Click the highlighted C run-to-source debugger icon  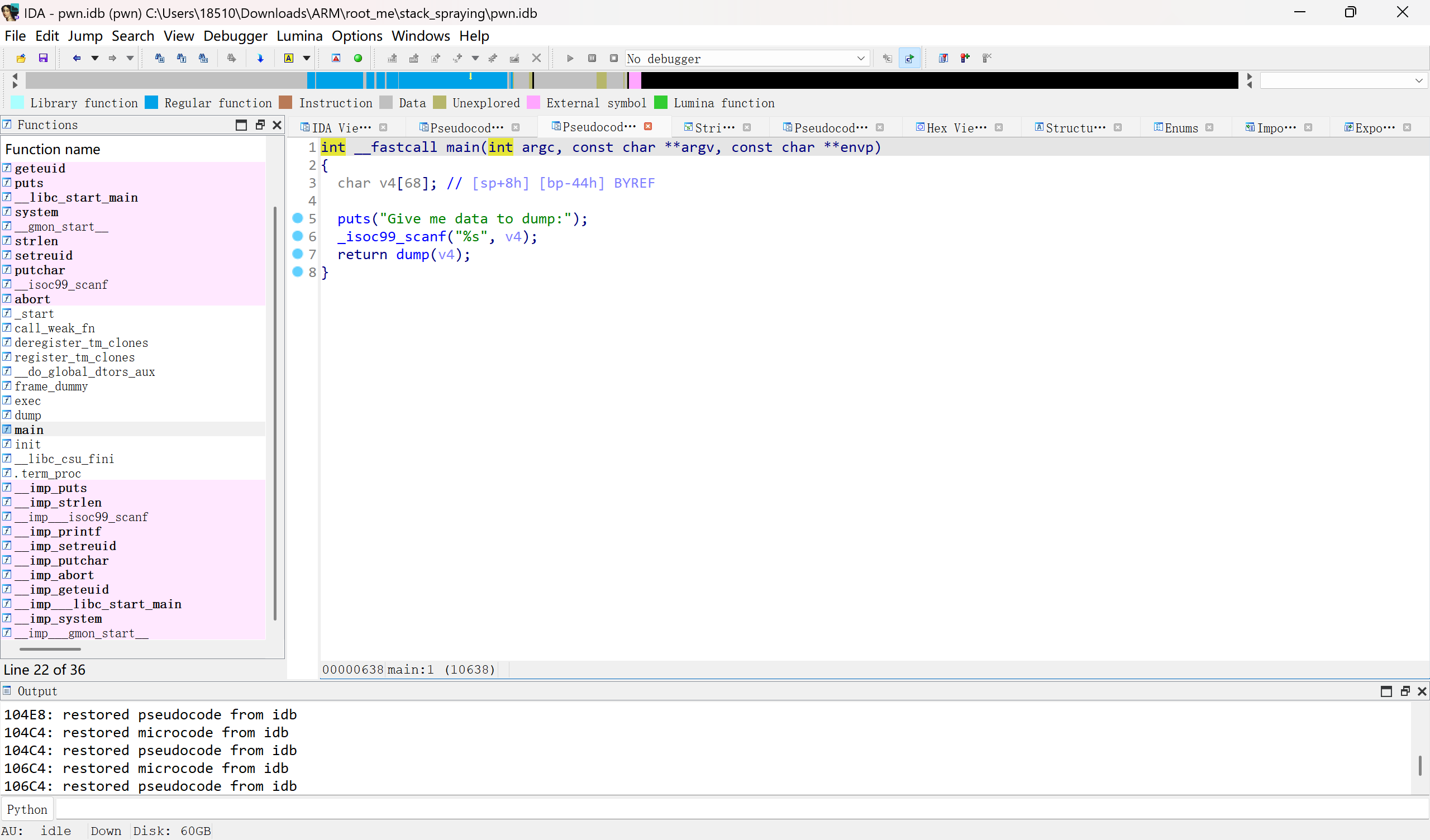pyautogui.click(x=909, y=58)
